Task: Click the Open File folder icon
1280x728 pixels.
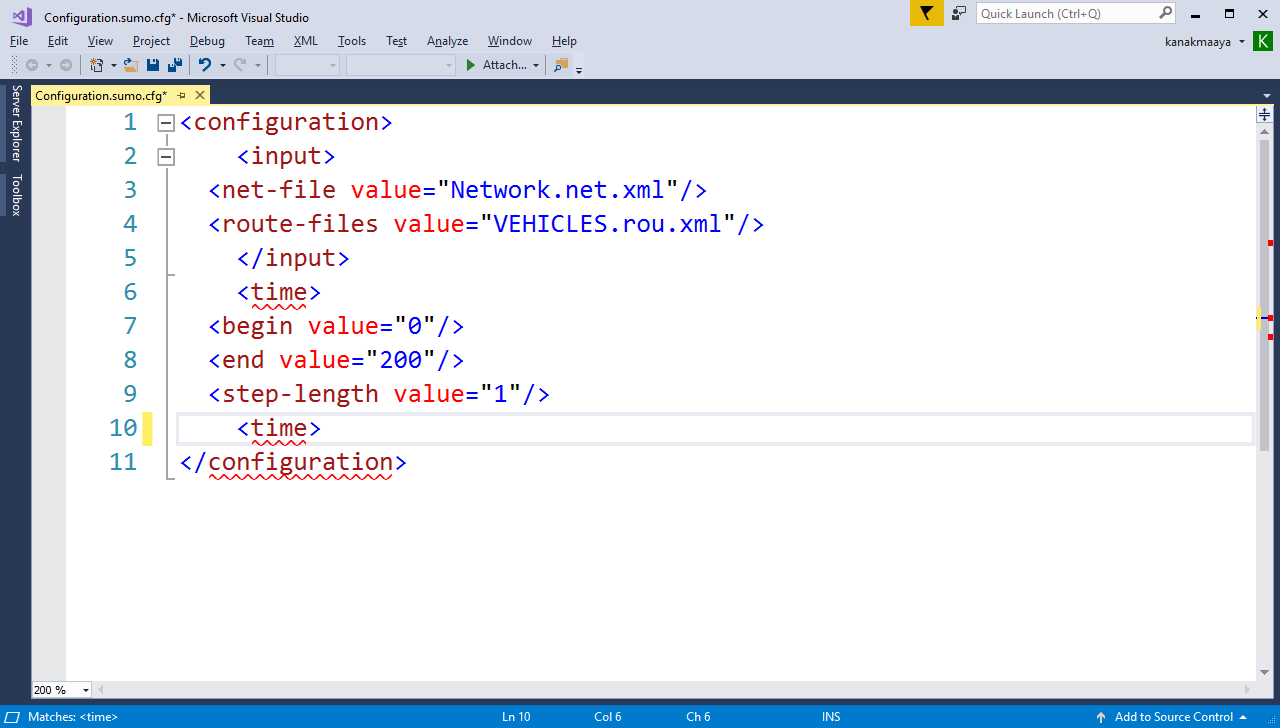Action: [x=130, y=65]
